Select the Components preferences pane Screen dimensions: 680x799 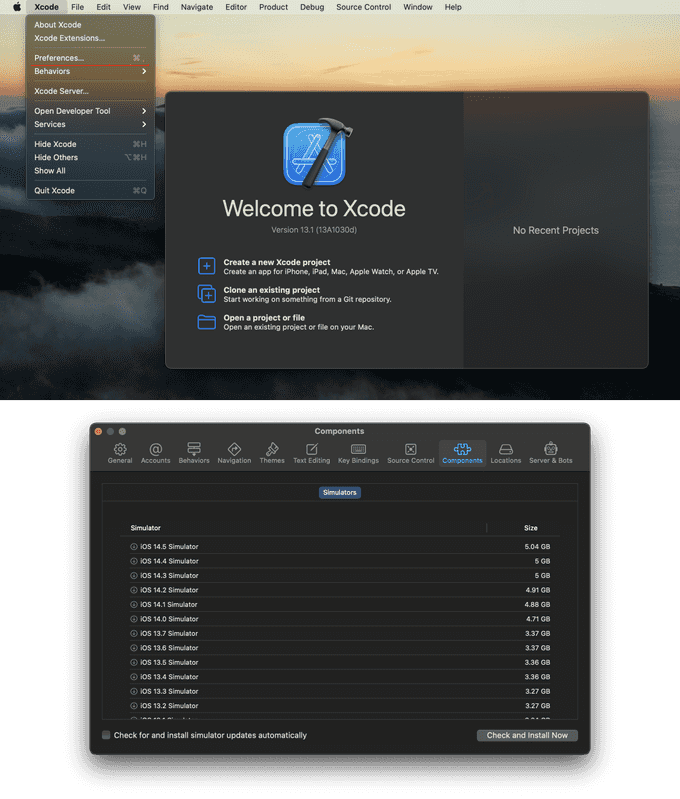pos(462,453)
